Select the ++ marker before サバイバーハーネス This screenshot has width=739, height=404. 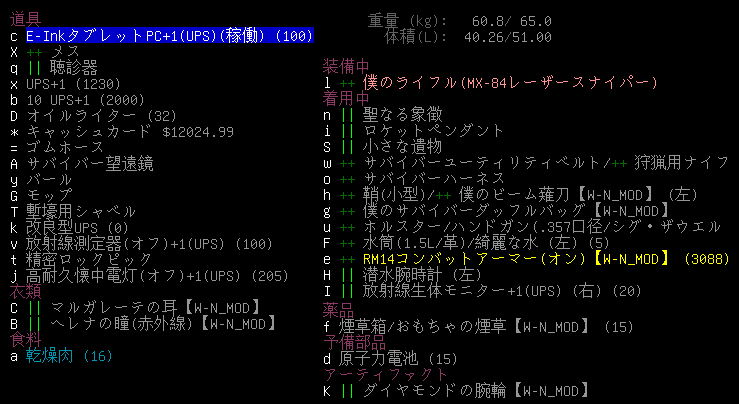click(348, 179)
